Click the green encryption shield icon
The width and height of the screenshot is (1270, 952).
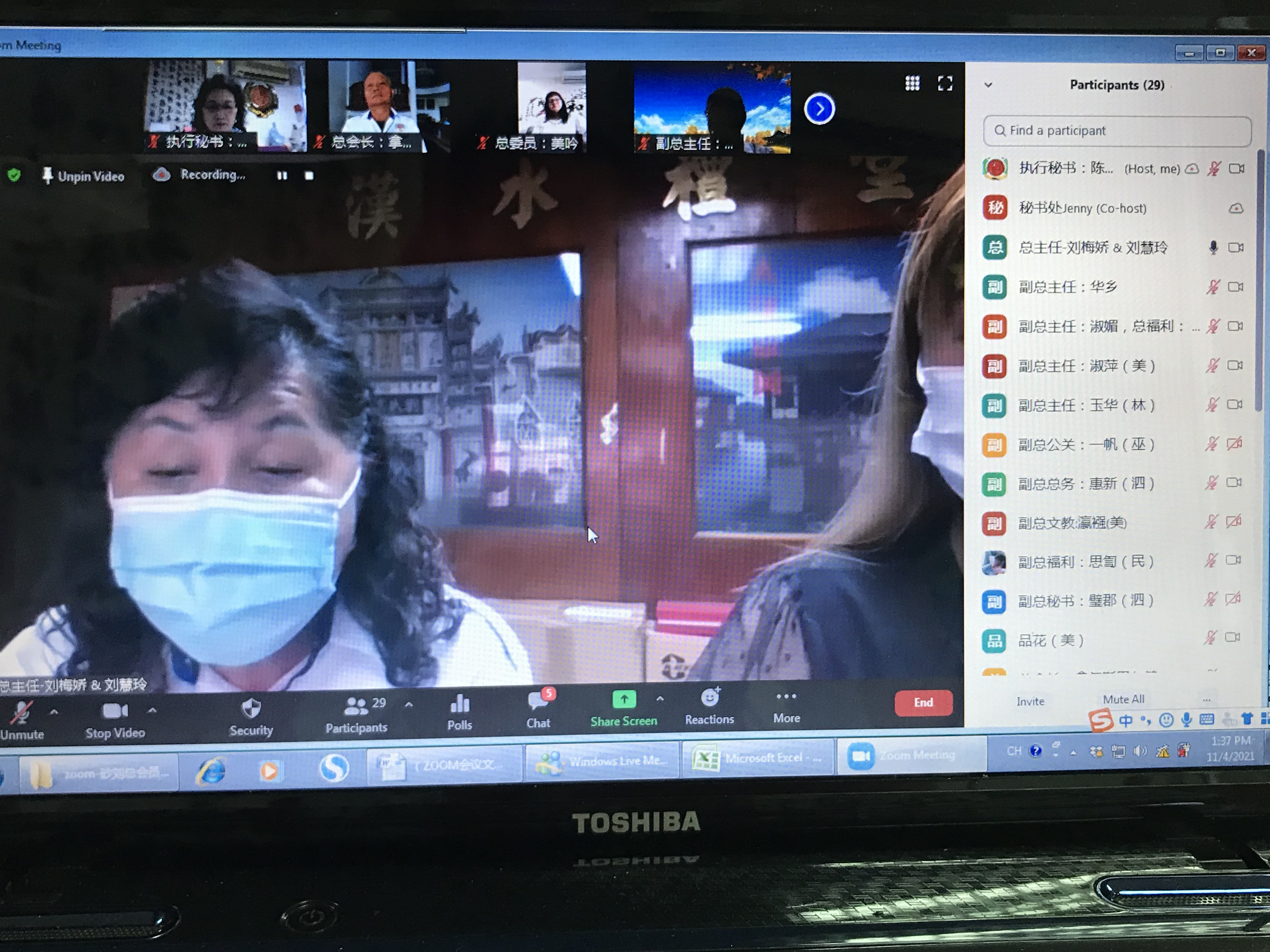[x=14, y=175]
